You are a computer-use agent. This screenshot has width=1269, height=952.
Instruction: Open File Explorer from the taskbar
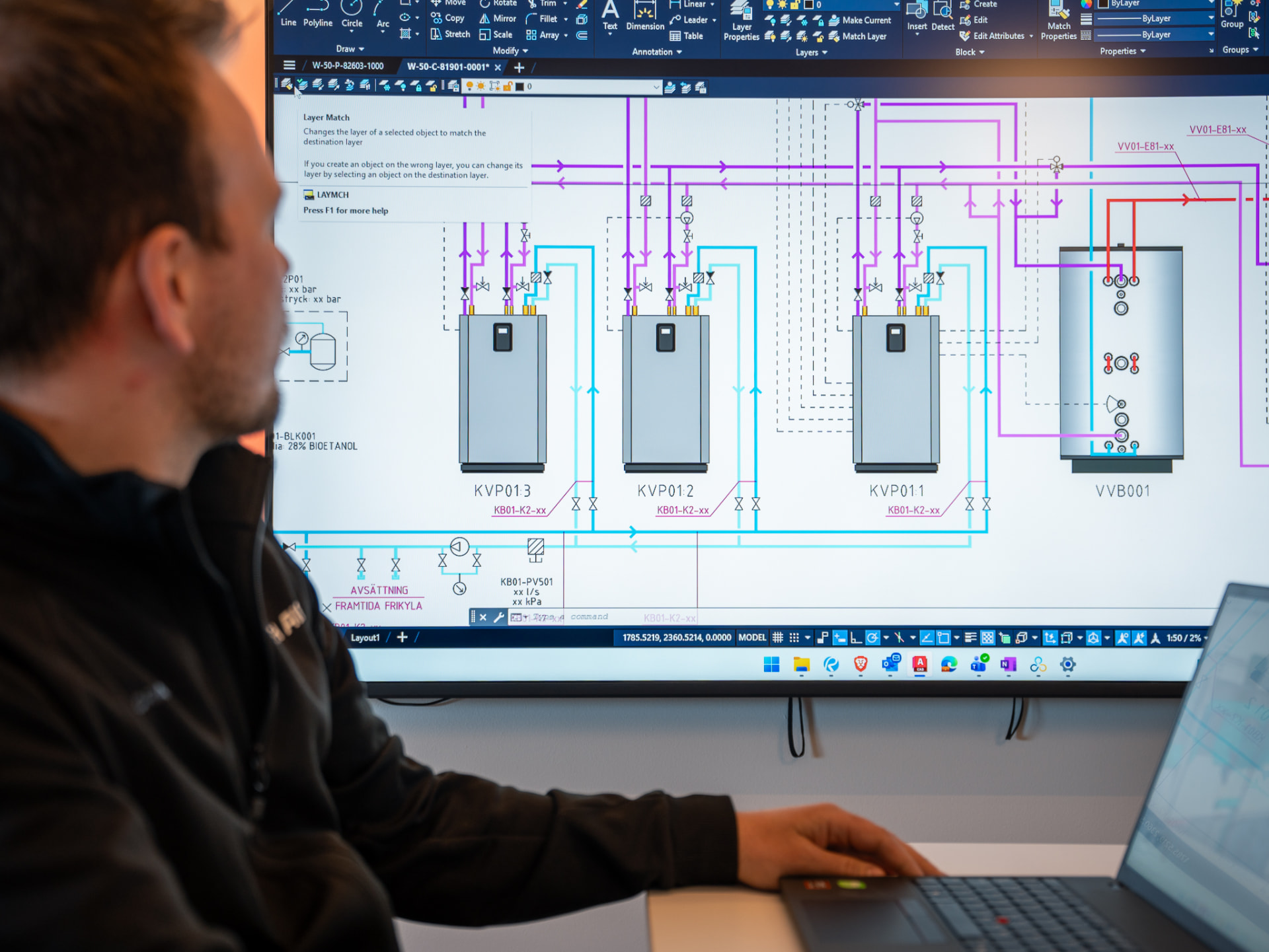[801, 665]
